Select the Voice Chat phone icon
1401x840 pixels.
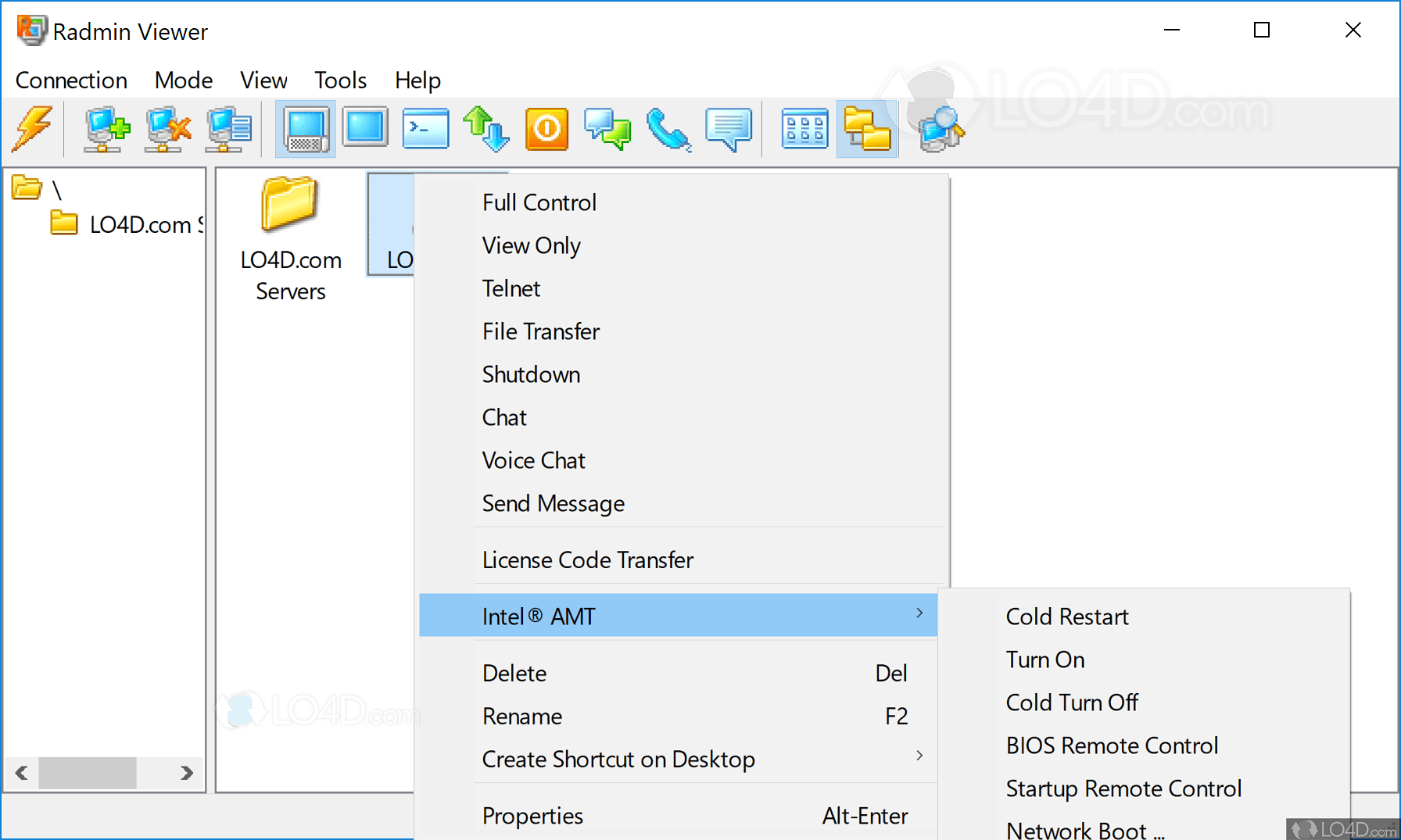point(668,129)
